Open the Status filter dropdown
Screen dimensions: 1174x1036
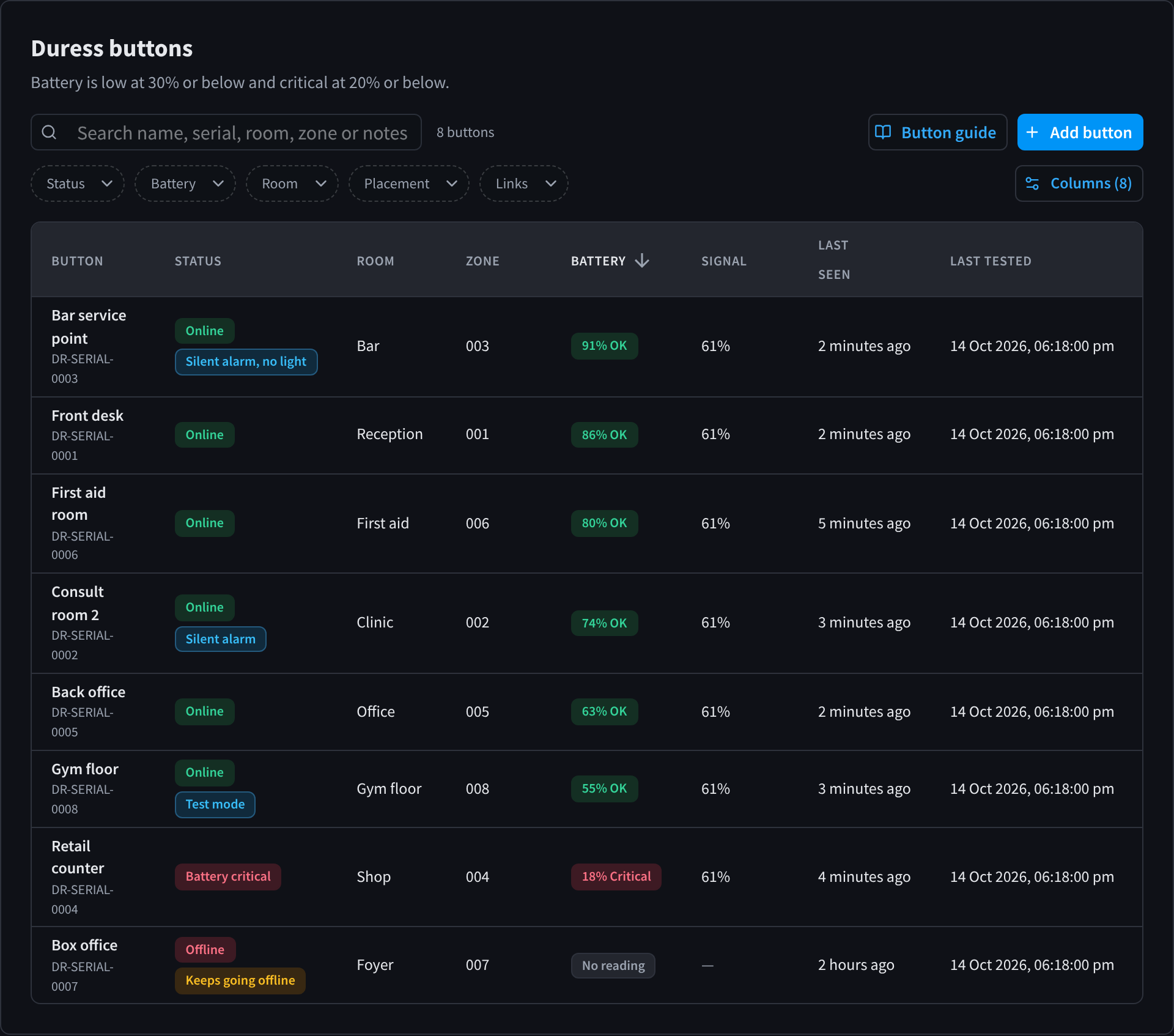click(78, 183)
